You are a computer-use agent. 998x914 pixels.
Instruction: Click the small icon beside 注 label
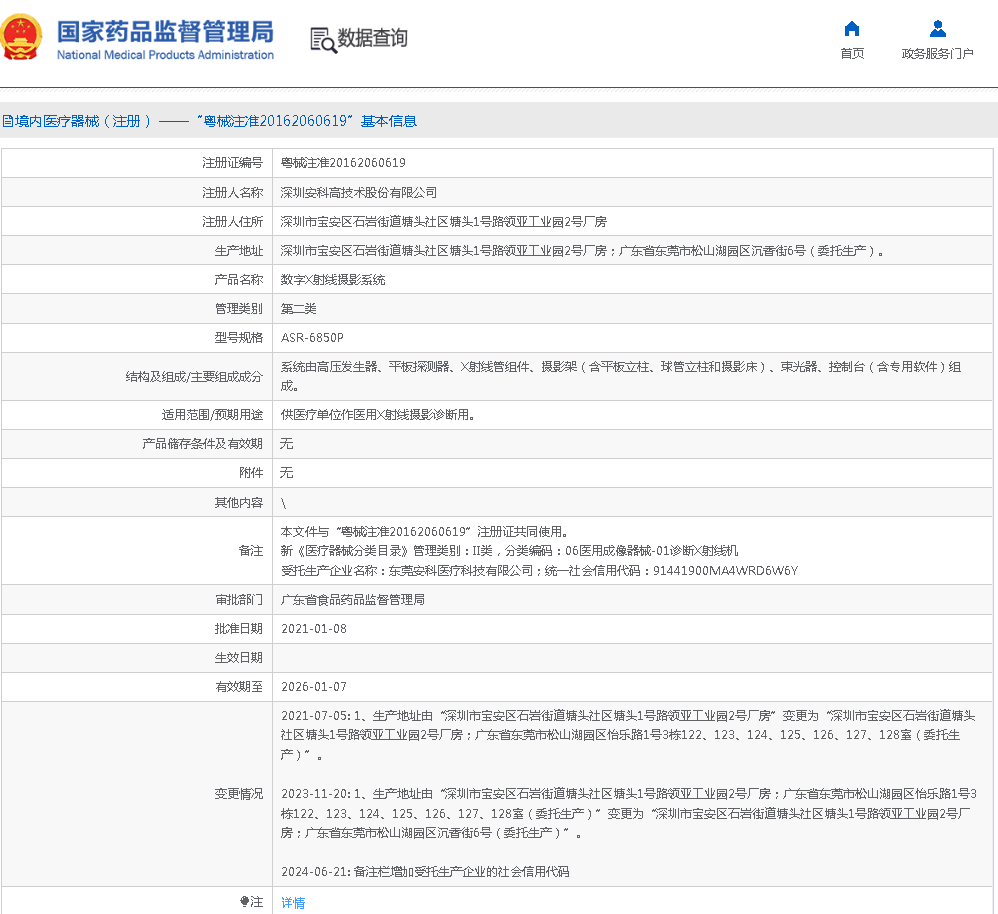pos(244,902)
